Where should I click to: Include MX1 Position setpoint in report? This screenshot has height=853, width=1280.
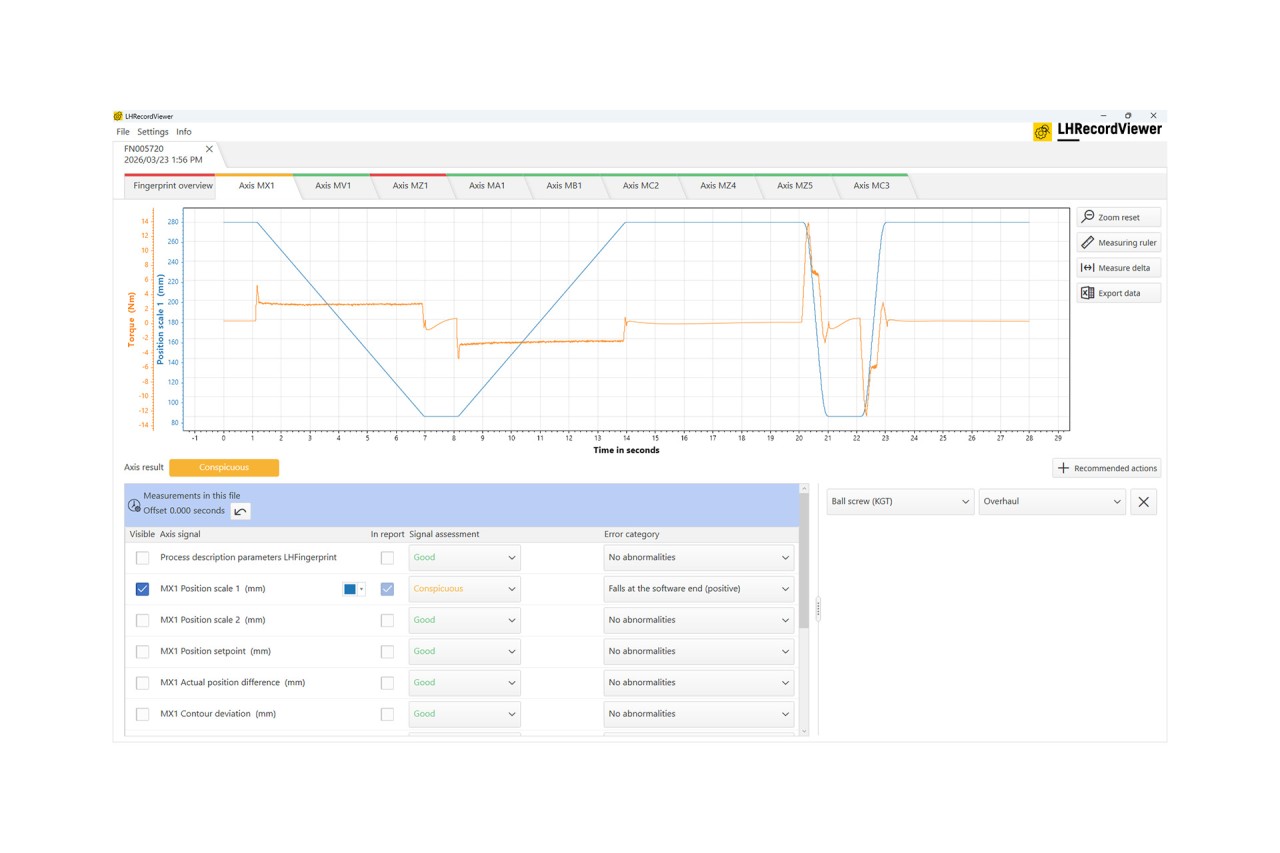click(387, 652)
